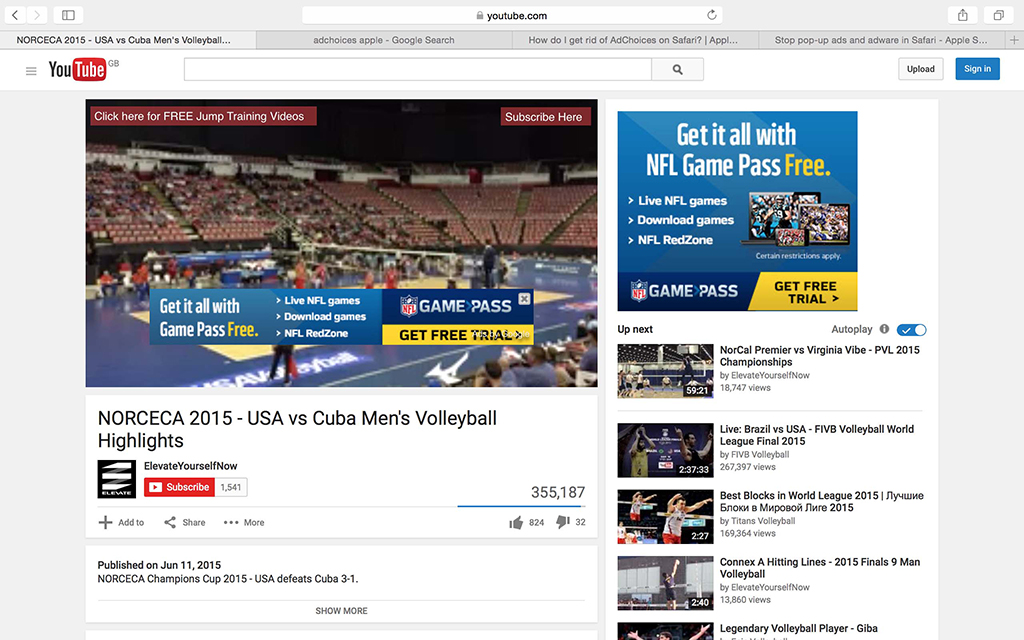Open NorCal Premier vs Virginia Vibe title
Screen dimensions: 1024x640
[x=820, y=356]
